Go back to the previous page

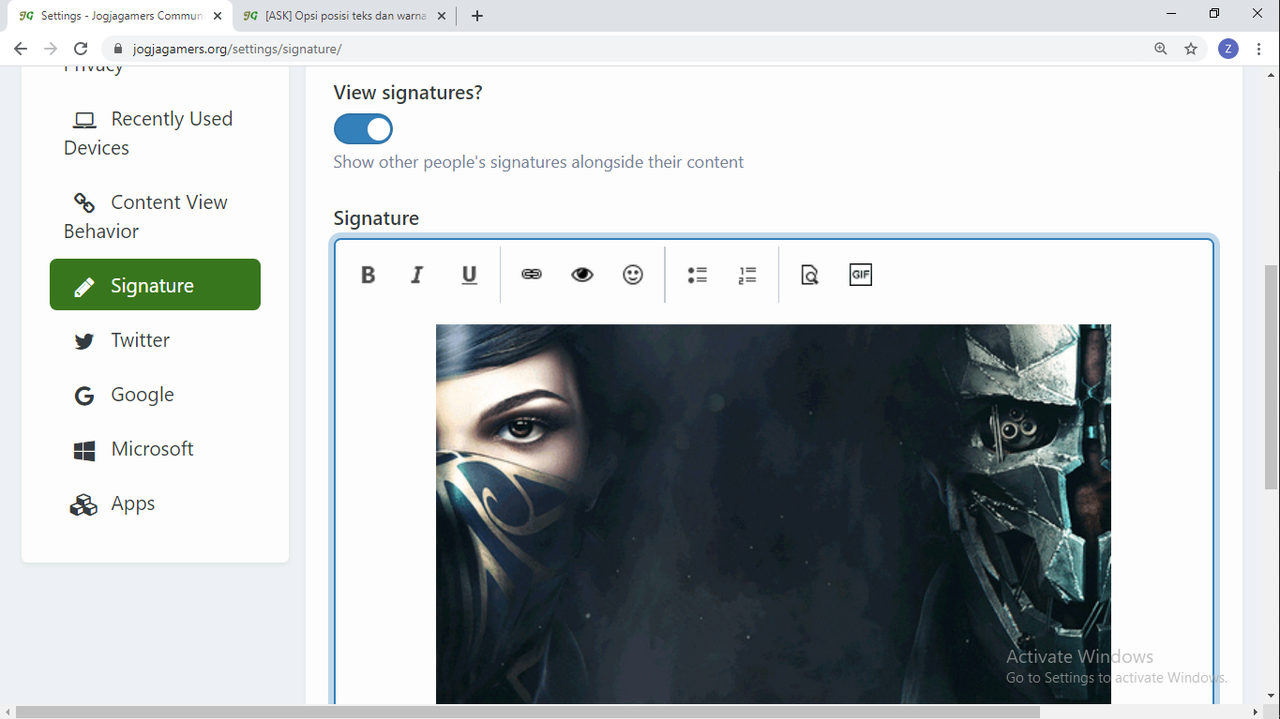point(20,48)
